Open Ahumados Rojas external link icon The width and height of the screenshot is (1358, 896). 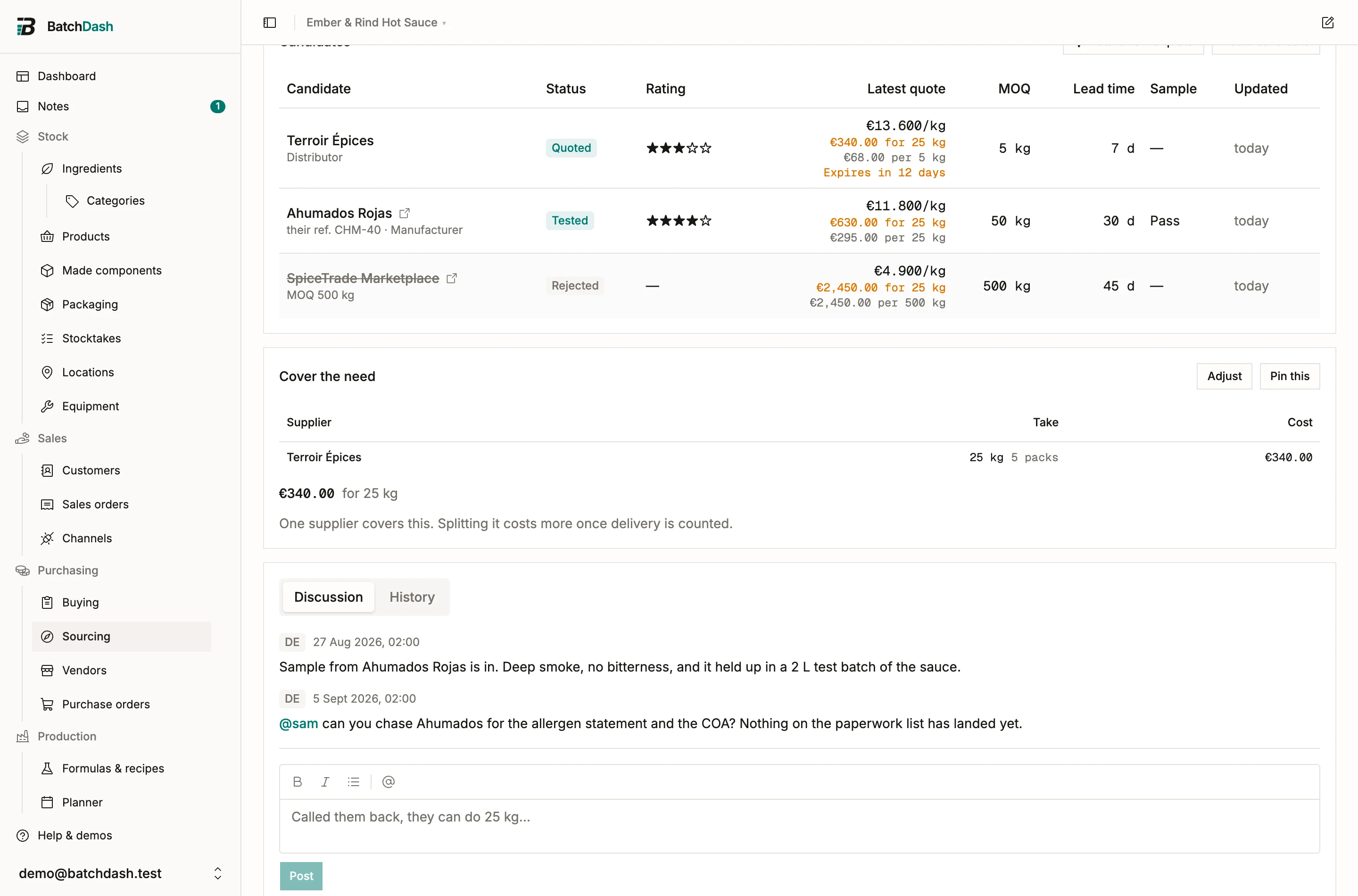point(405,213)
